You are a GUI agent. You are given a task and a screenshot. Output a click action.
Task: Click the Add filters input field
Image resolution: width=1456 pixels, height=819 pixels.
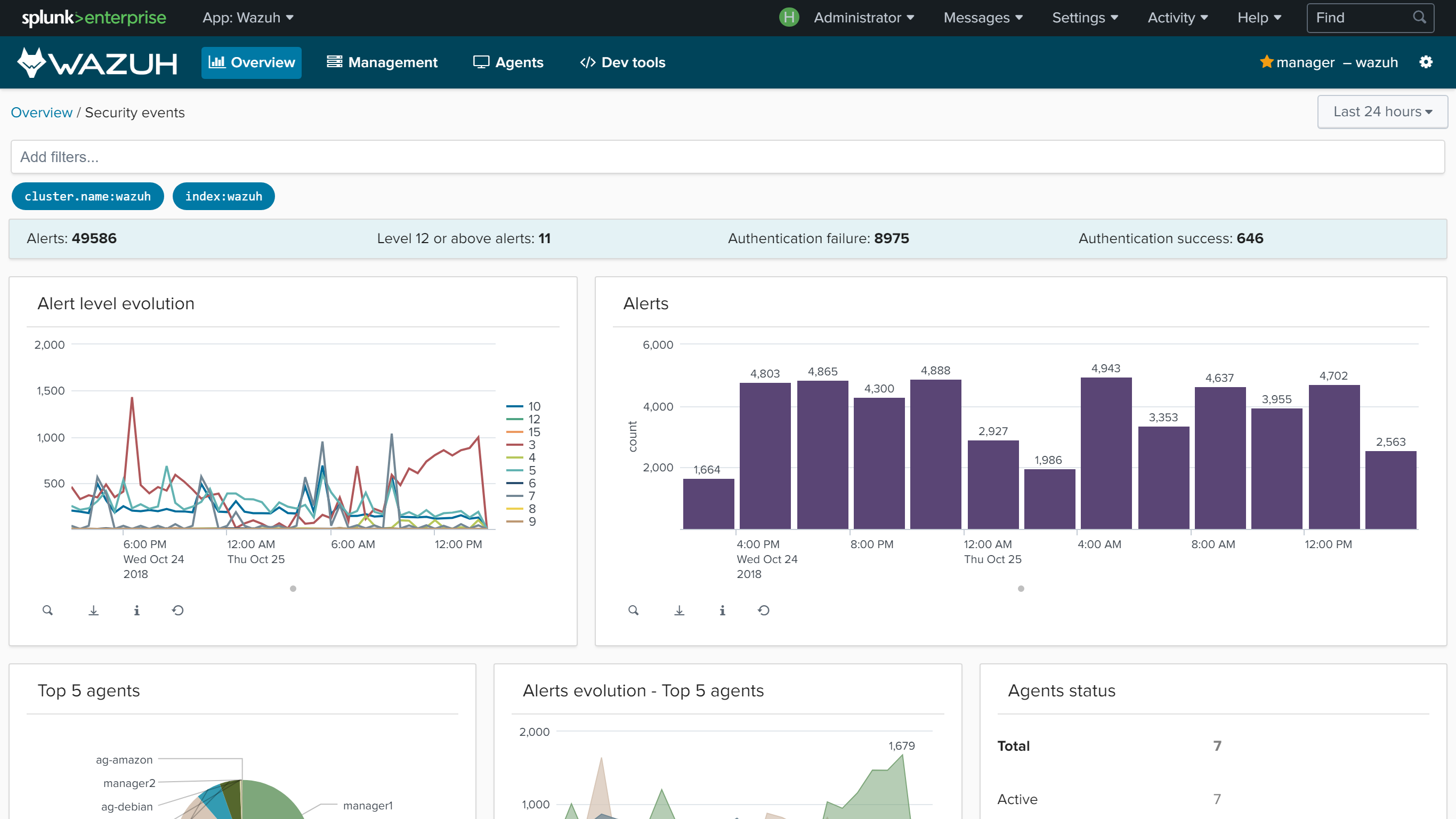[x=727, y=157]
